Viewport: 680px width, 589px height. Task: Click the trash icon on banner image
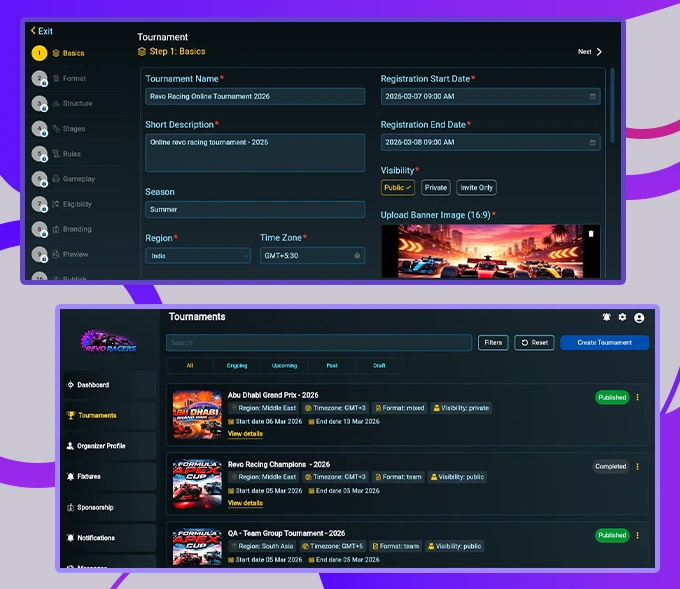(x=590, y=234)
